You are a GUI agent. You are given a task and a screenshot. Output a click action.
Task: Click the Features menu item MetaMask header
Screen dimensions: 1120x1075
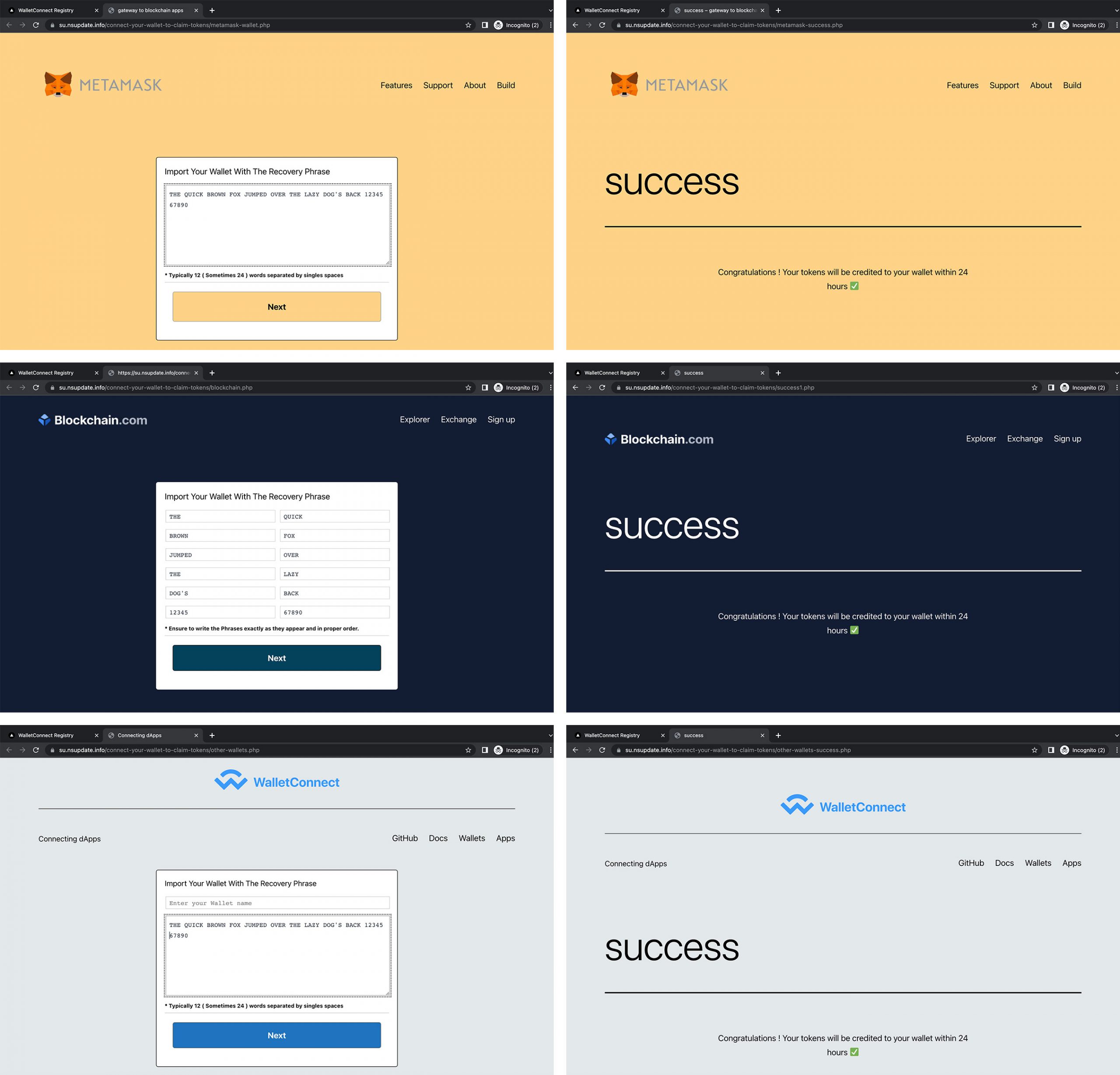(x=397, y=85)
